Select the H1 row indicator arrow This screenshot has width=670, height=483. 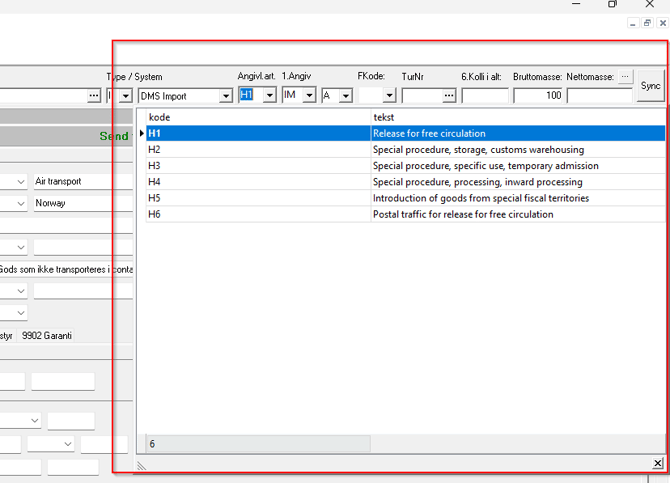coord(142,133)
